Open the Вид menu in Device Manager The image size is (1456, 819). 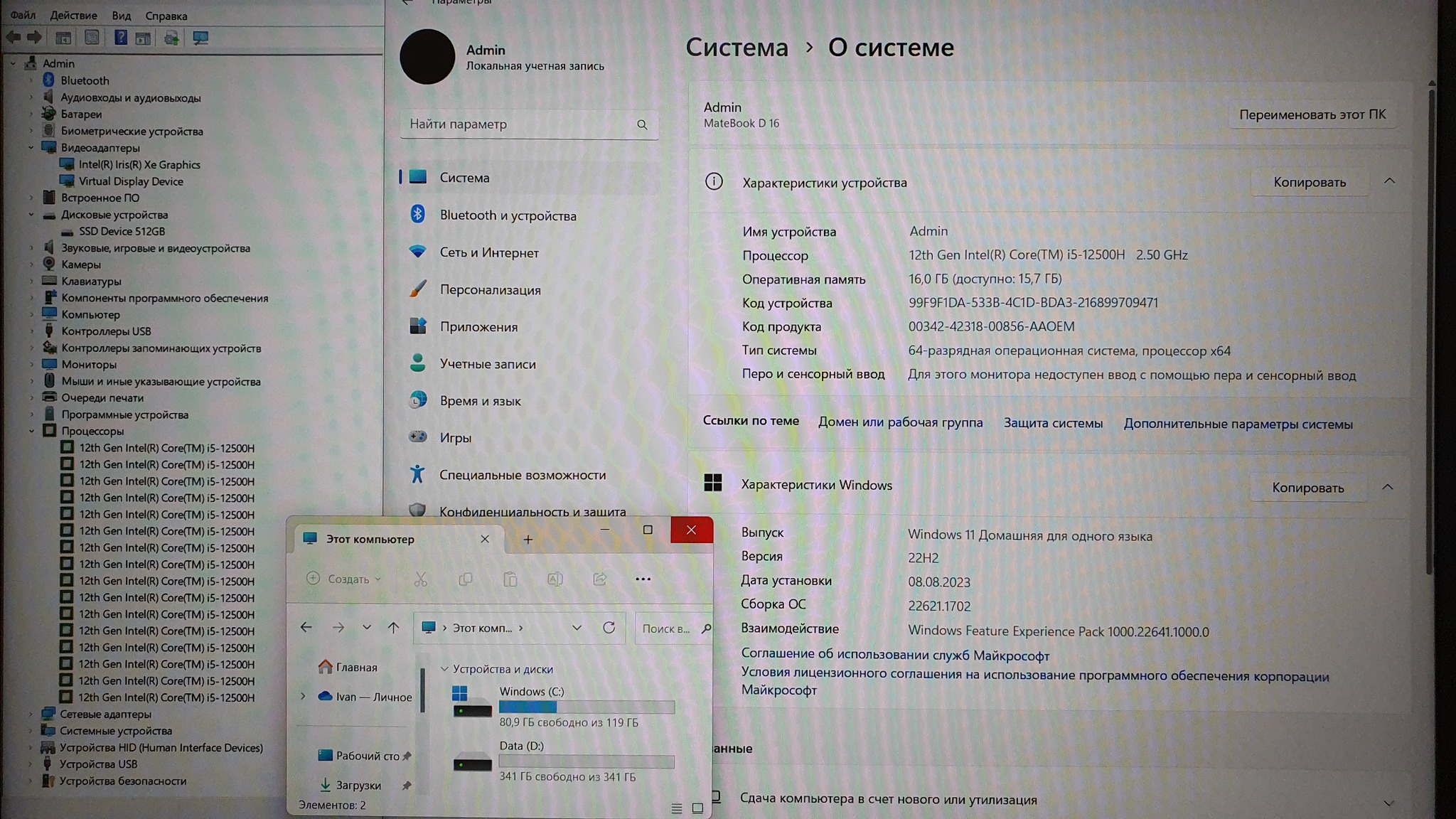click(x=121, y=15)
